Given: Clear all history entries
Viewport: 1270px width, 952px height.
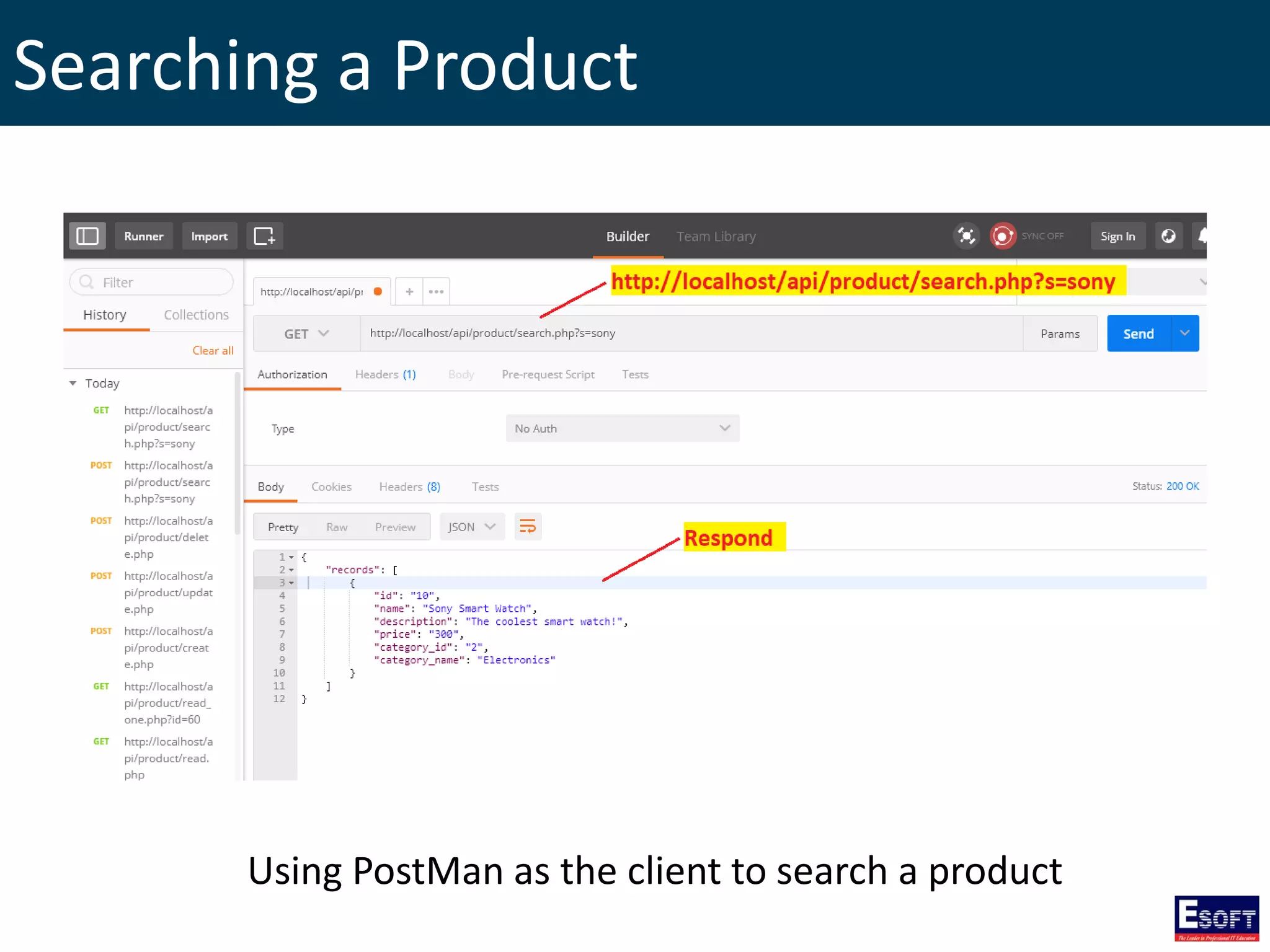Looking at the screenshot, I should (x=213, y=350).
